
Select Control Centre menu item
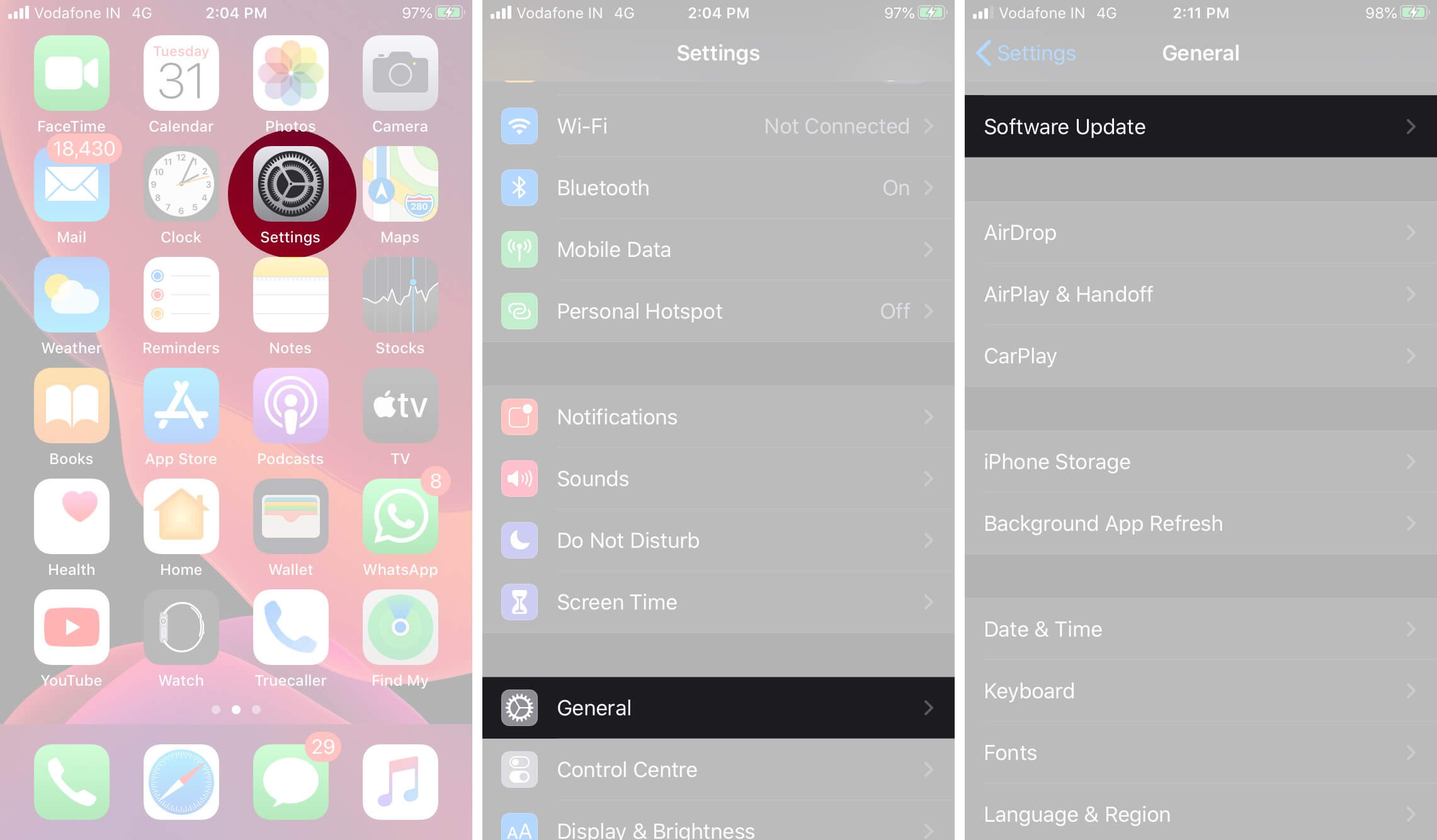718,770
